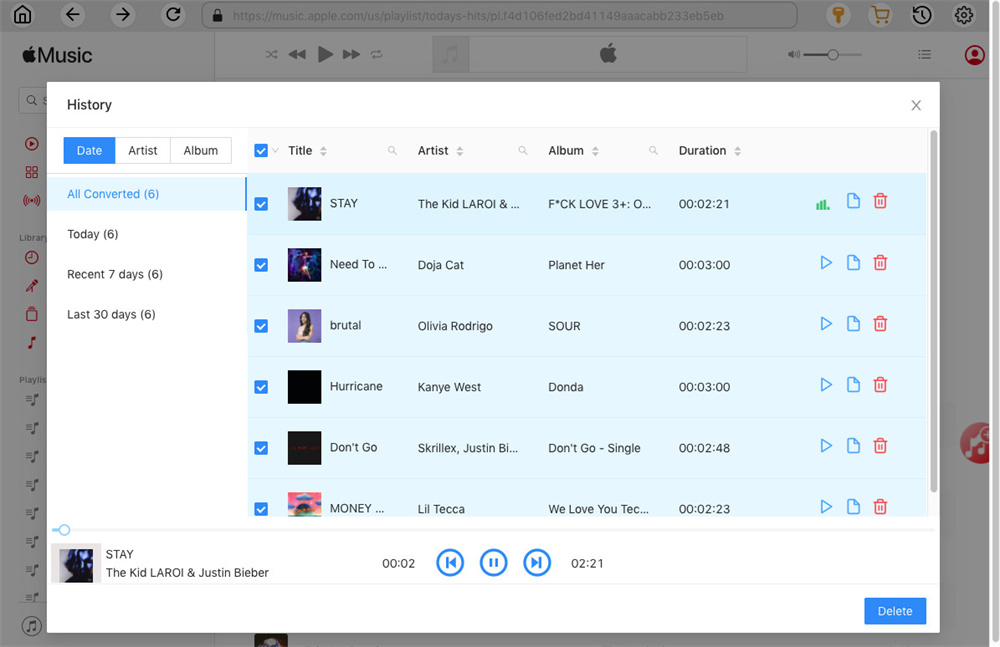Uncheck the STAY track checkbox
The image size is (1000, 647).
point(261,204)
